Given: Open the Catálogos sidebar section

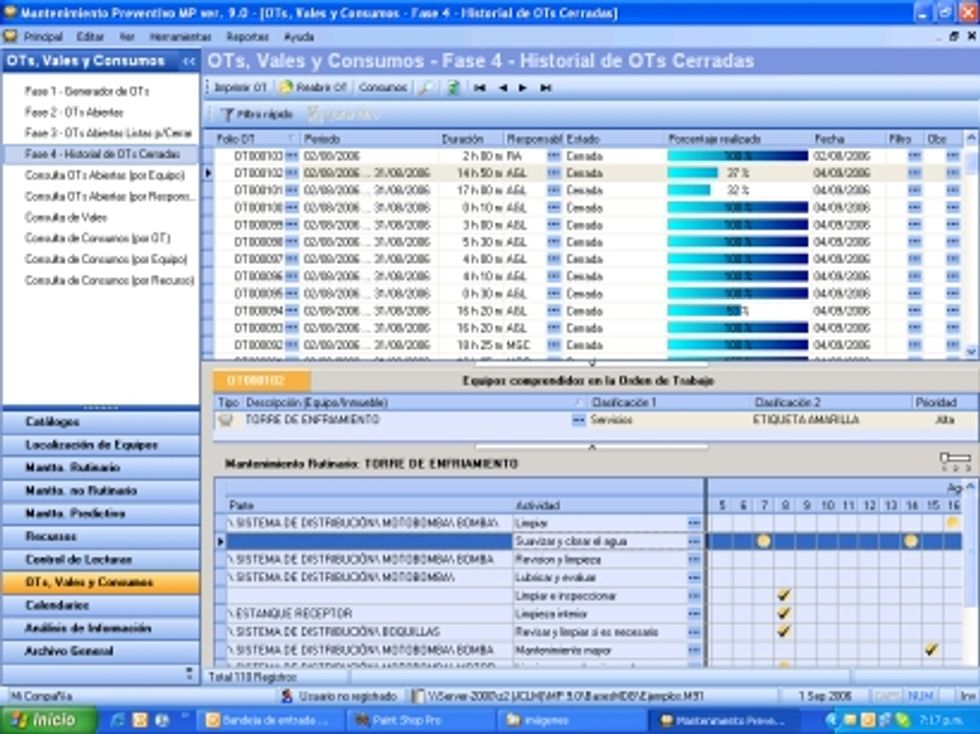Looking at the screenshot, I should (x=101, y=422).
